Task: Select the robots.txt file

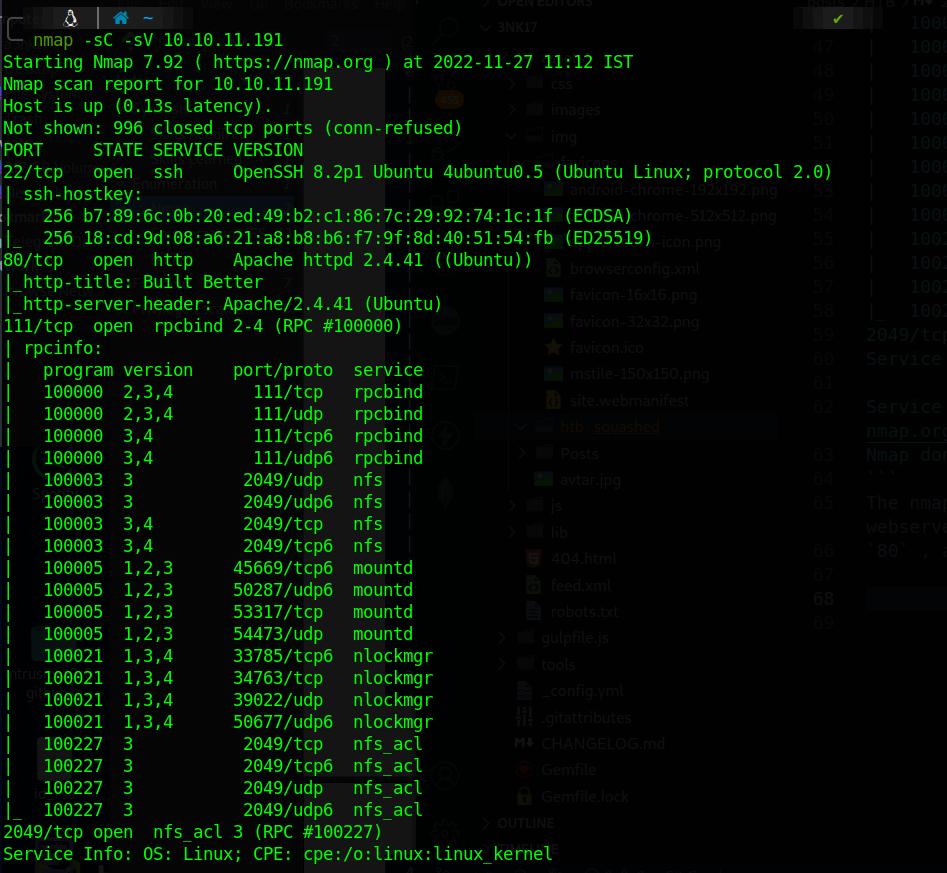Action: pyautogui.click(x=584, y=611)
